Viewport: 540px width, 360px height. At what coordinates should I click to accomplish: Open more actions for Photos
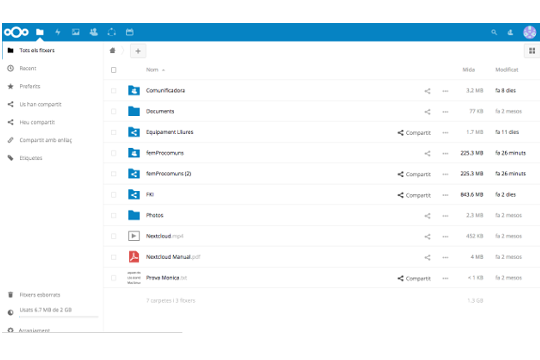(x=445, y=216)
